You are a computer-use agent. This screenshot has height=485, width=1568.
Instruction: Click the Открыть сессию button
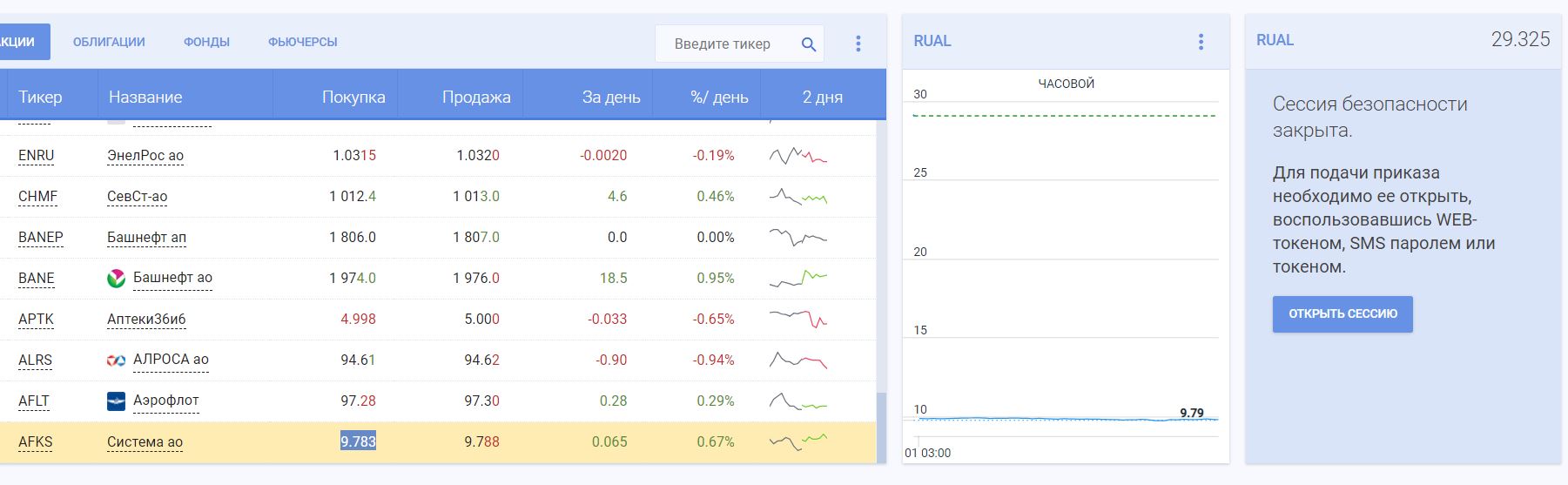pyautogui.click(x=1343, y=314)
